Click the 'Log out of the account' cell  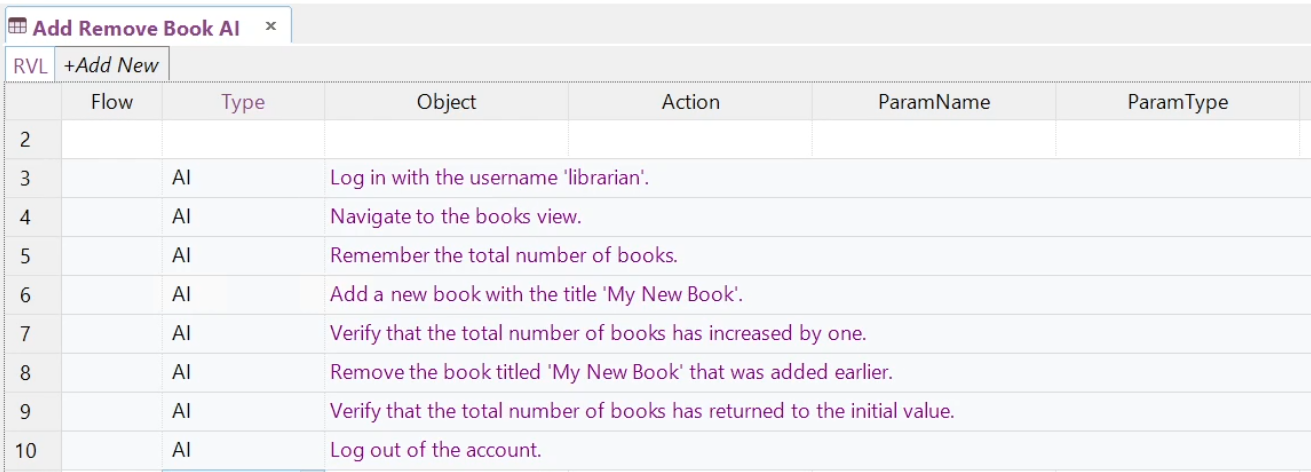tap(435, 450)
